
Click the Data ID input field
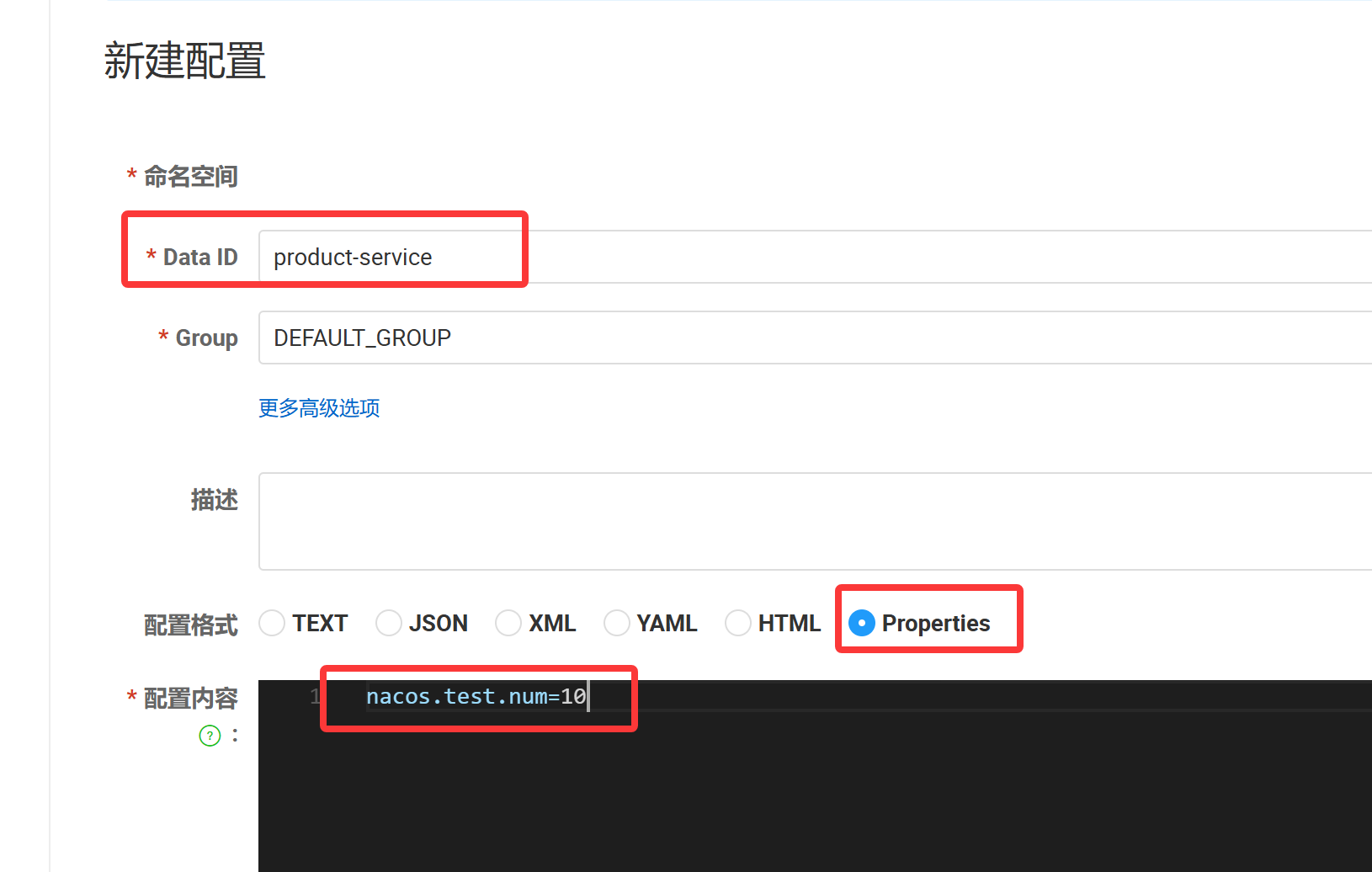815,257
